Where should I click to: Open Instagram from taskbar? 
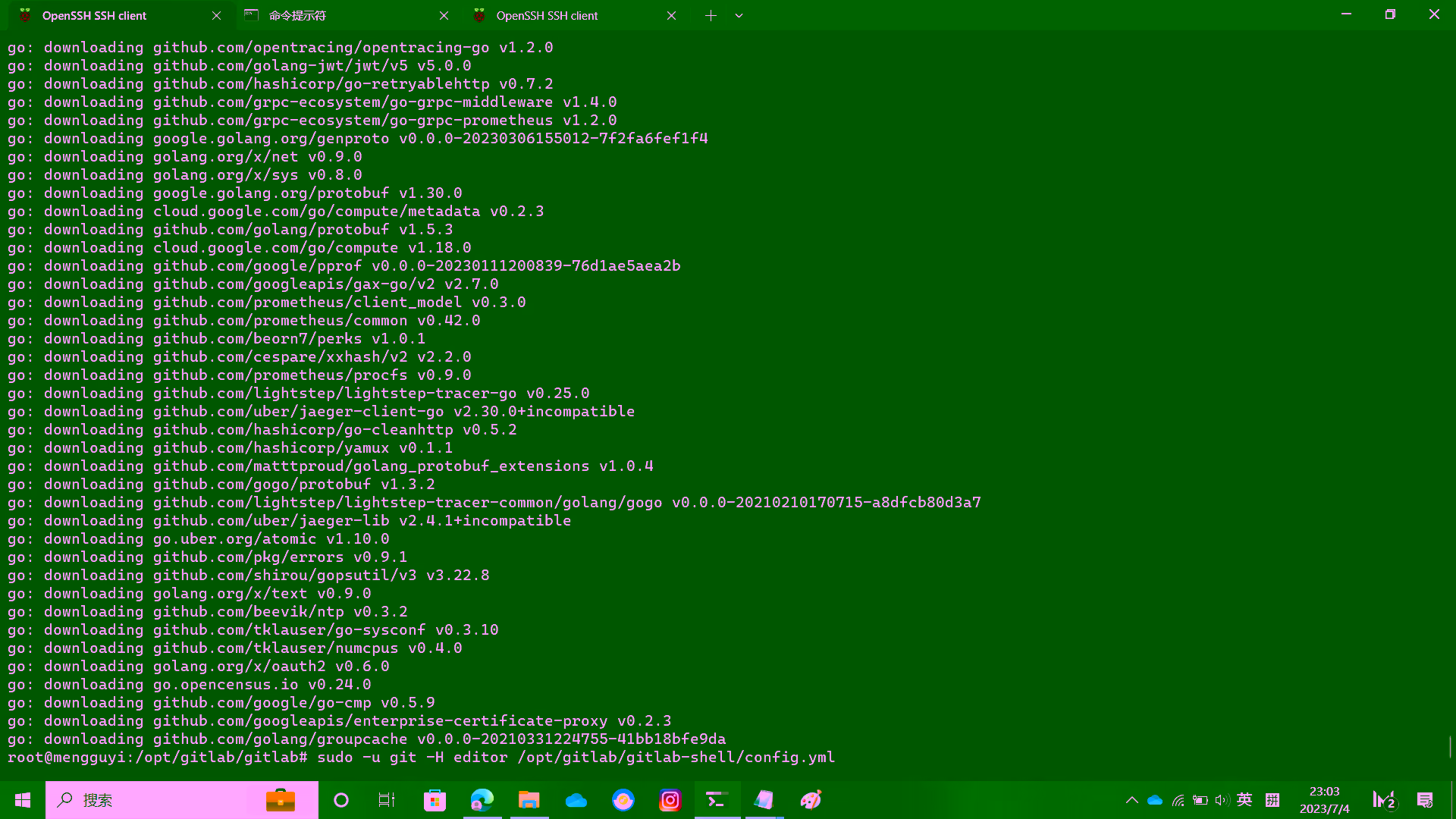tap(670, 800)
